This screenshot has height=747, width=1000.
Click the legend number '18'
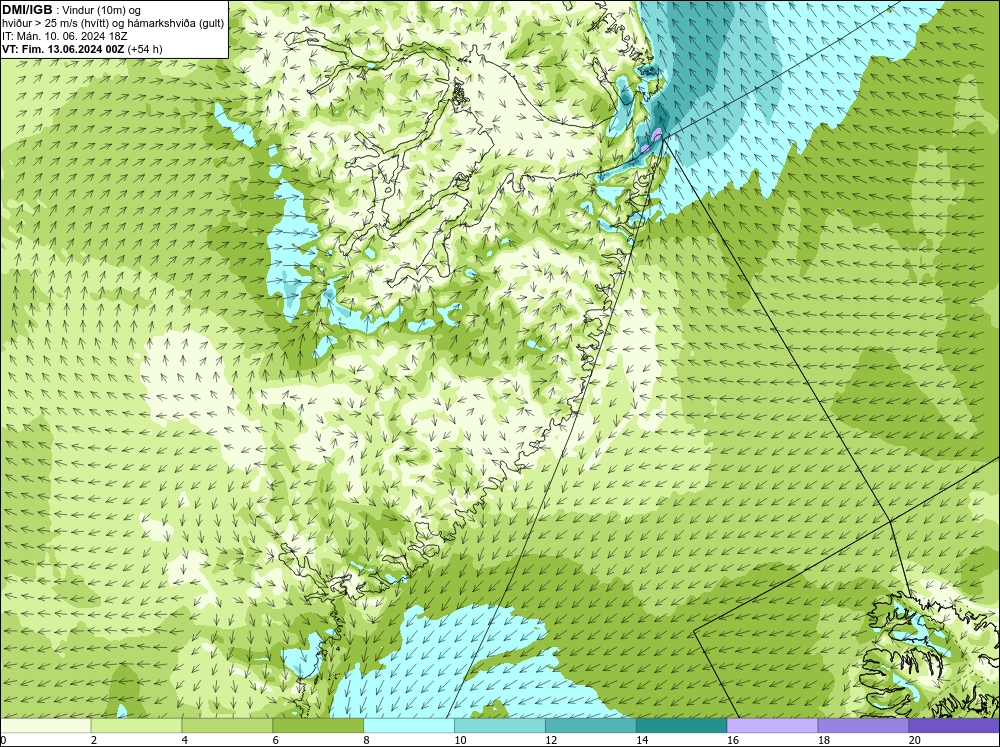[x=824, y=740]
